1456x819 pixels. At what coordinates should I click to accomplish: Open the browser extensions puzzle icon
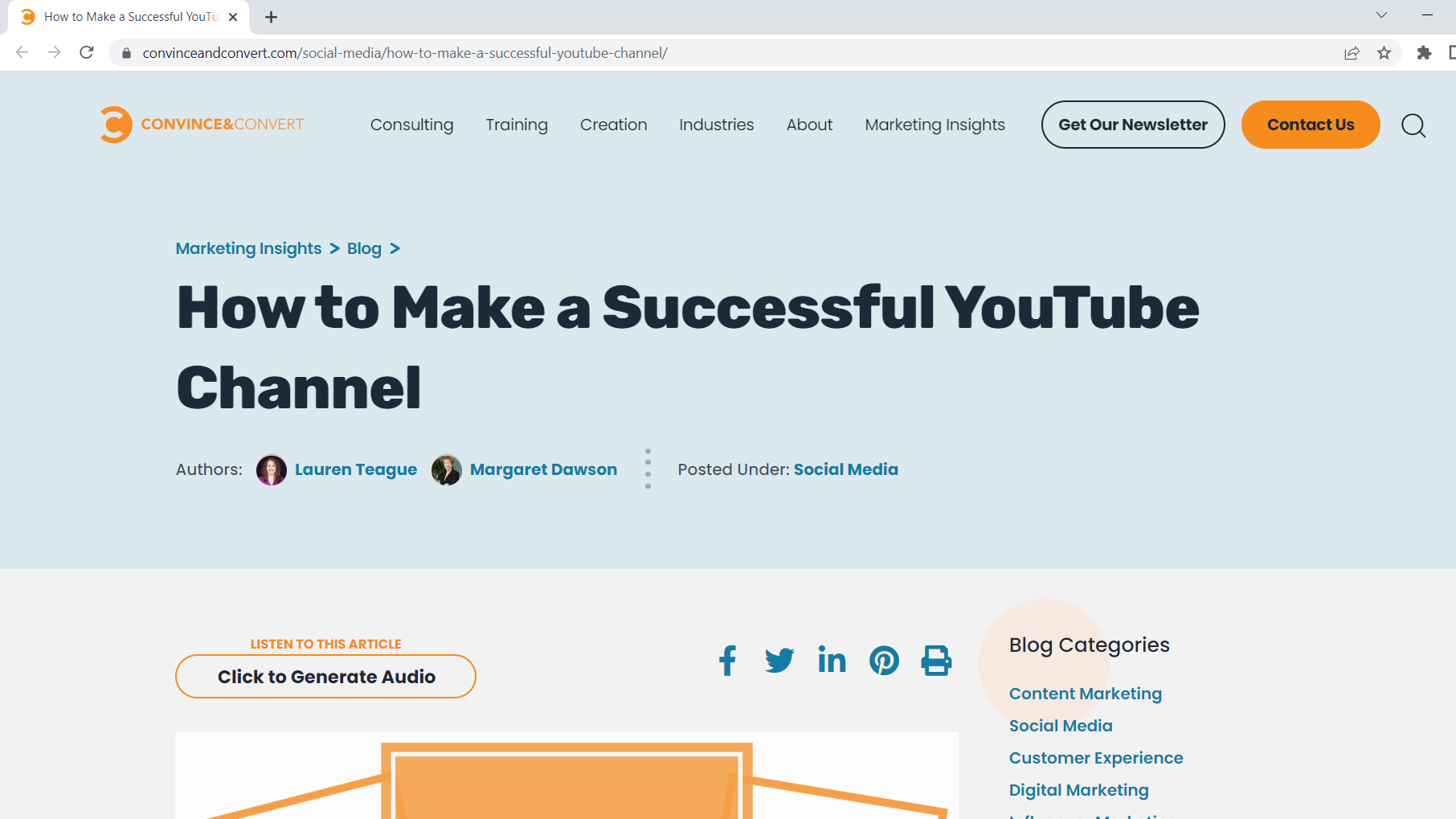[x=1424, y=53]
